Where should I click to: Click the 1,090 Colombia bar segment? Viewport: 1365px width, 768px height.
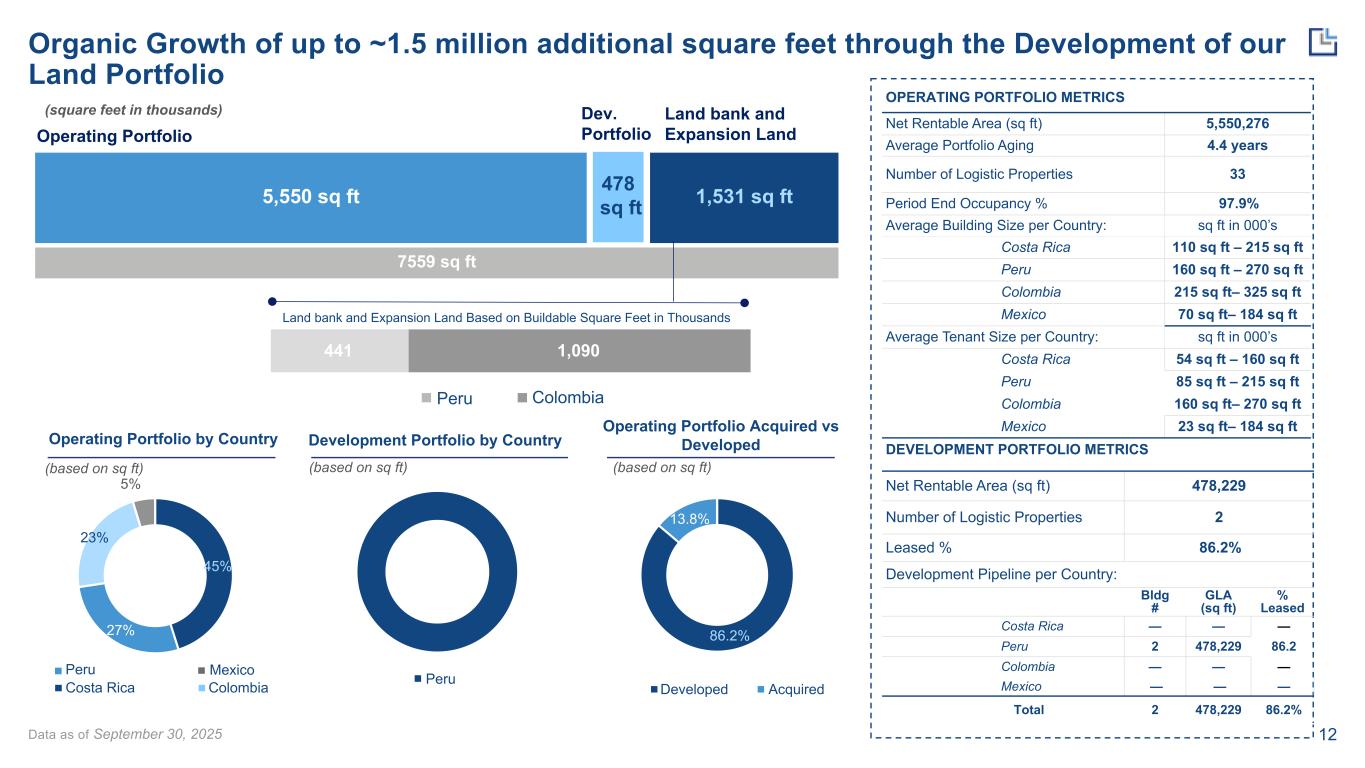pos(579,352)
